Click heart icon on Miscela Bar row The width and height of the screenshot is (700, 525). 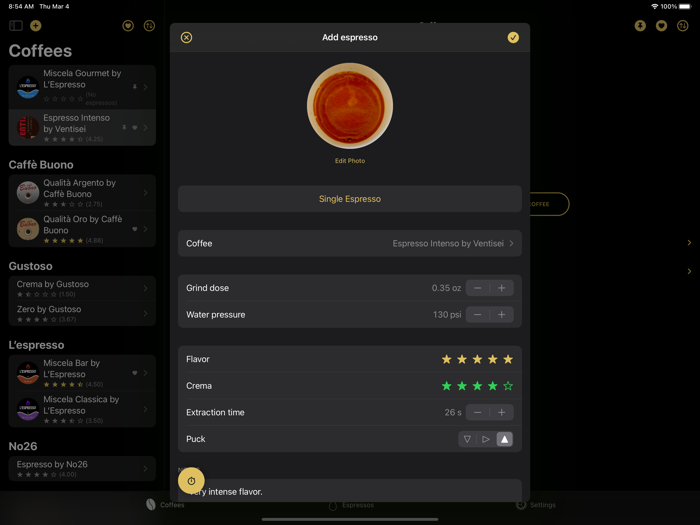[x=135, y=373]
